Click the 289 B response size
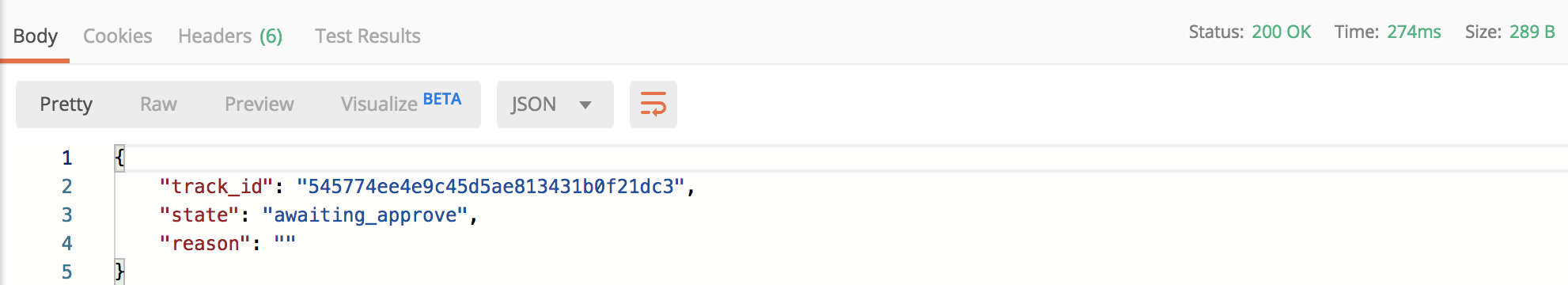The width and height of the screenshot is (1568, 285). [x=1532, y=32]
